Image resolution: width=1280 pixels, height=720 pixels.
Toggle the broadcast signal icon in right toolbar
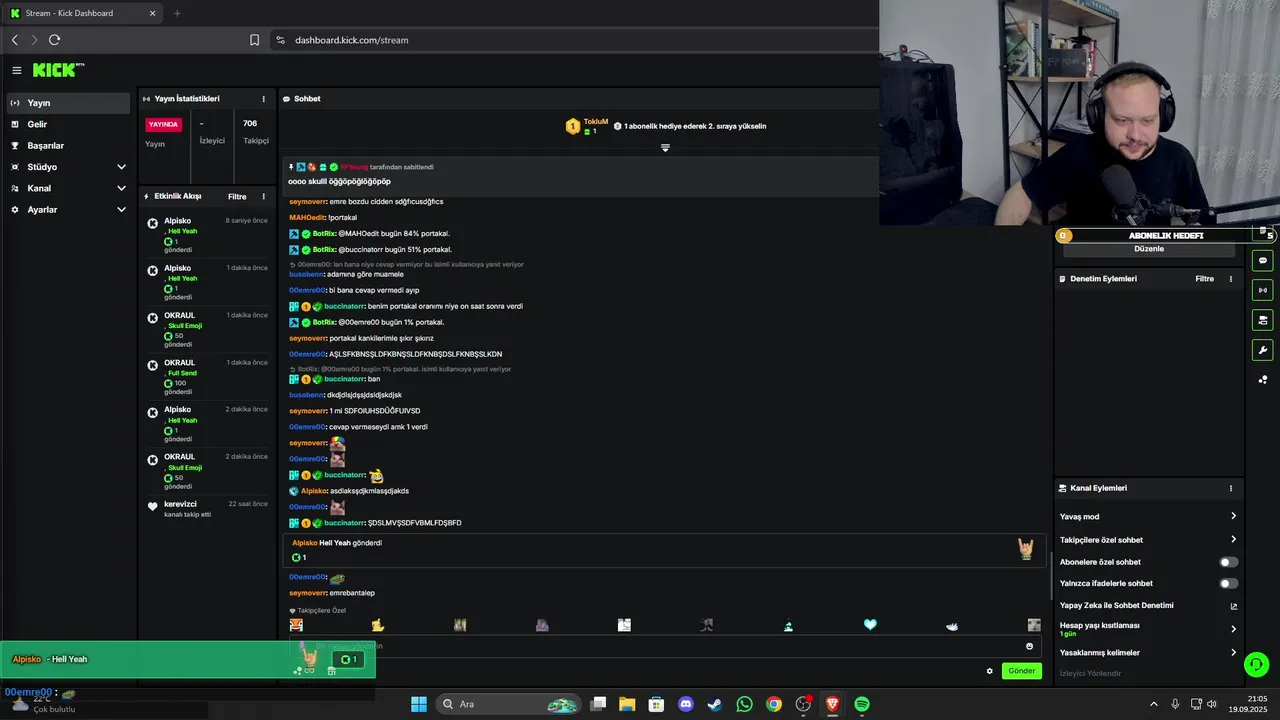1263,290
